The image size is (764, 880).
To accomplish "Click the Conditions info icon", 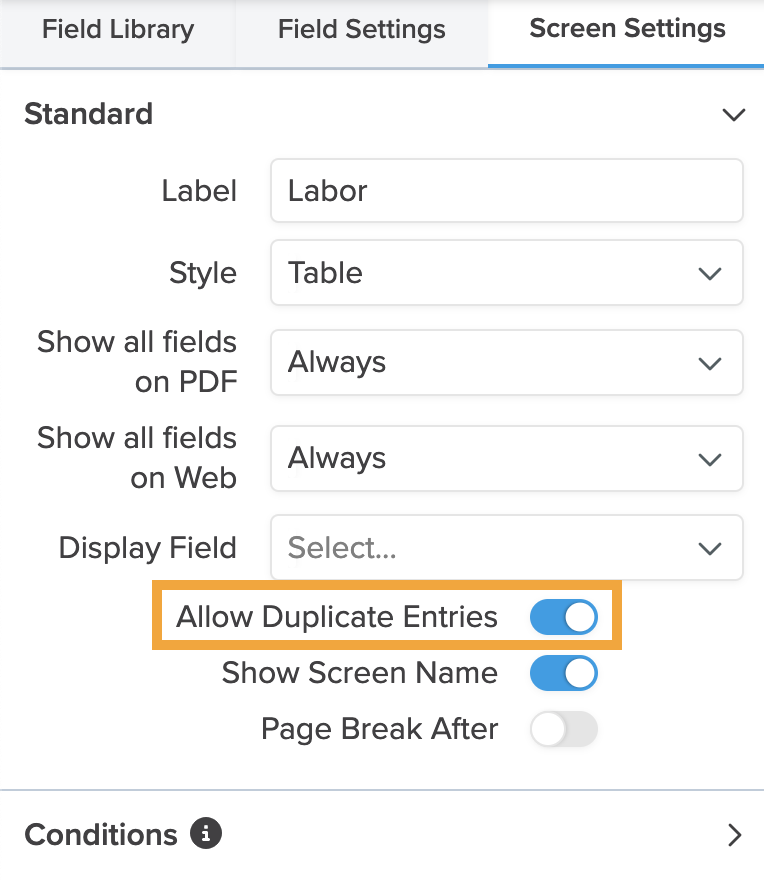I will [206, 833].
